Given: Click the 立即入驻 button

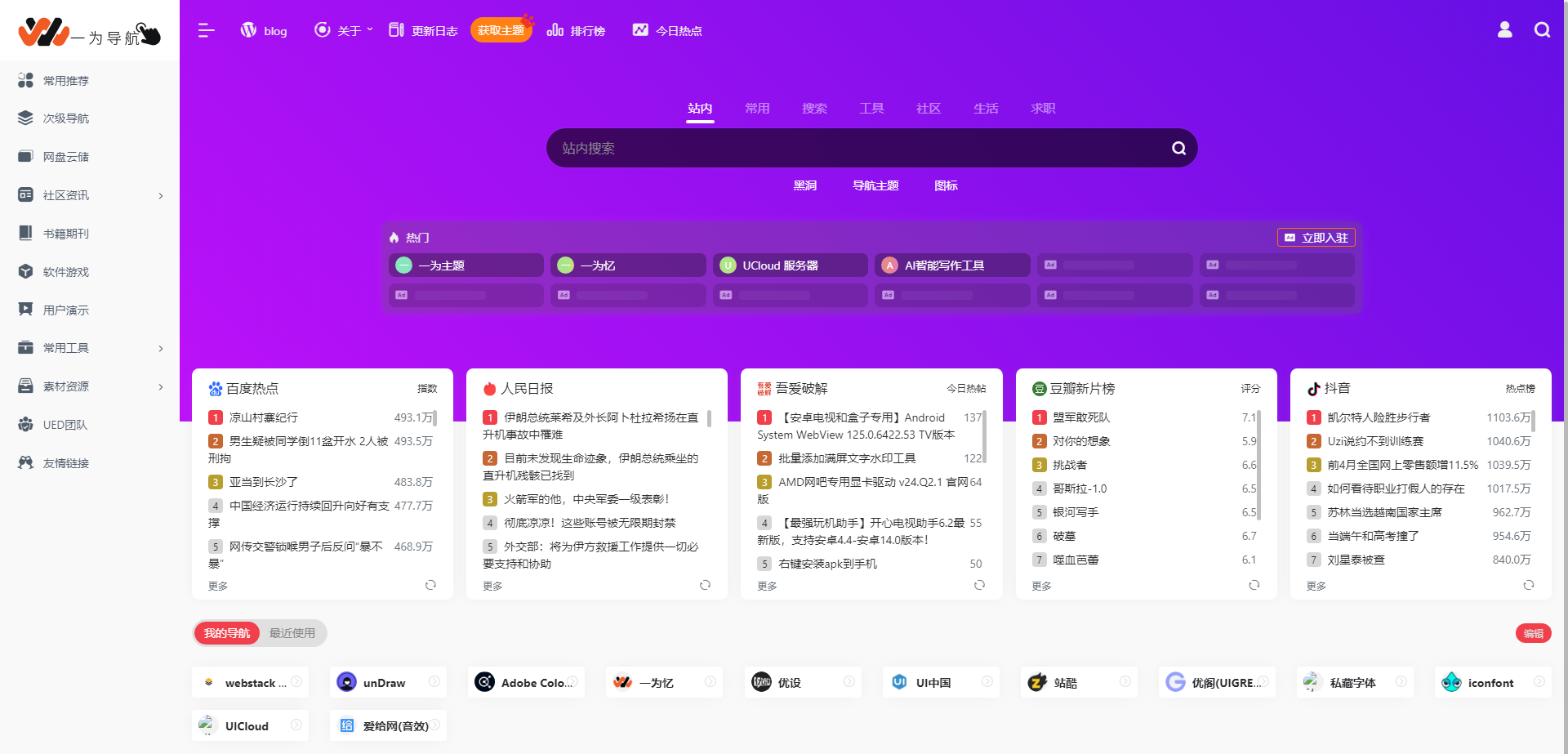Looking at the screenshot, I should pos(1316,238).
